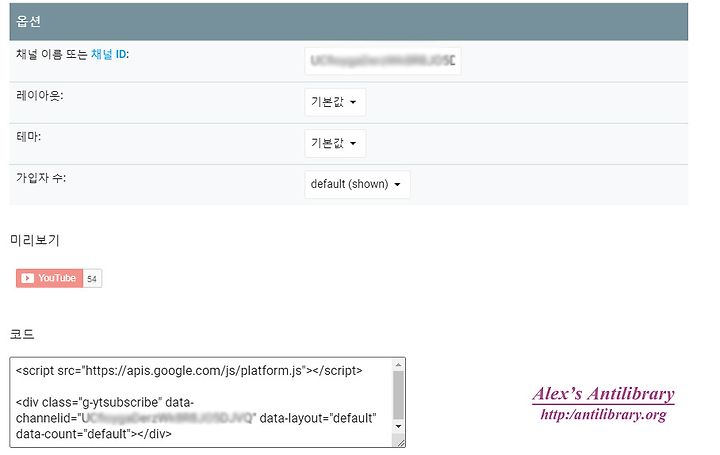Screen dimensions: 720x455
Task: Open the 테마 dropdown
Action: point(335,143)
